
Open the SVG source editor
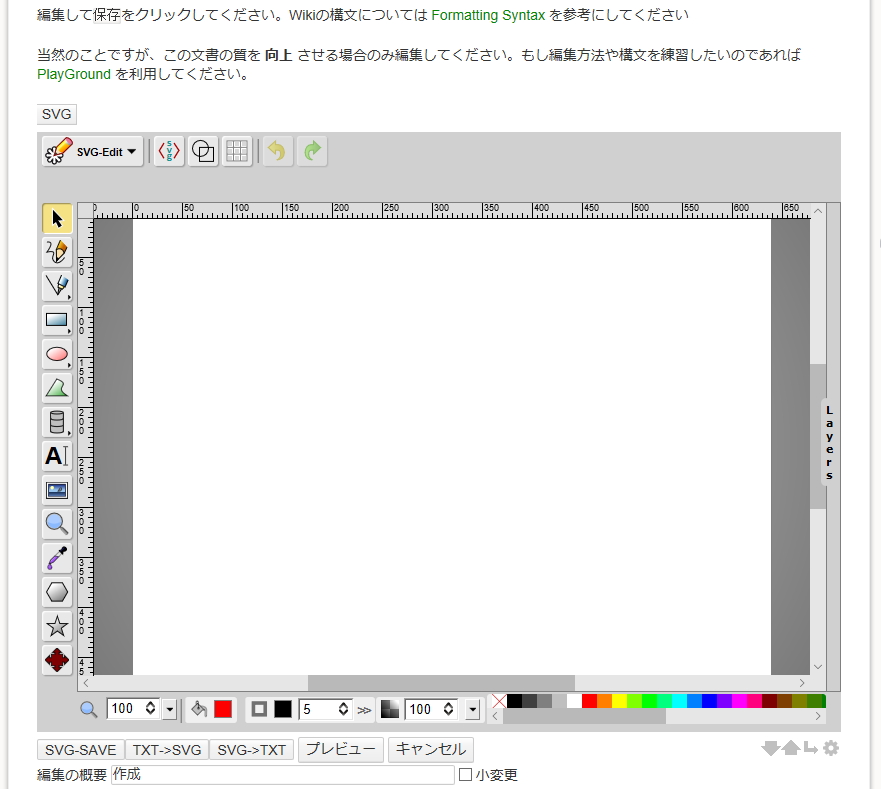170,151
